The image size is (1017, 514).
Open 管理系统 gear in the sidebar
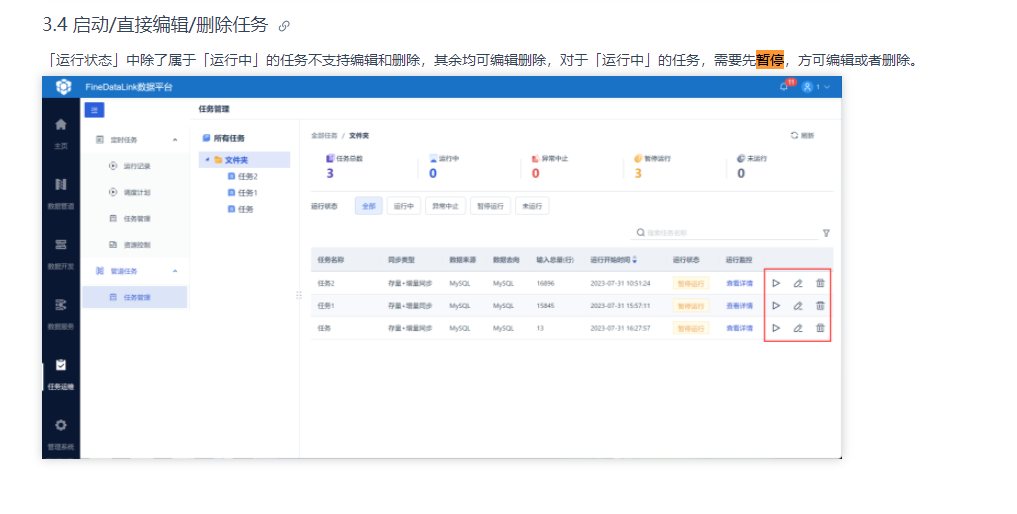click(x=60, y=434)
